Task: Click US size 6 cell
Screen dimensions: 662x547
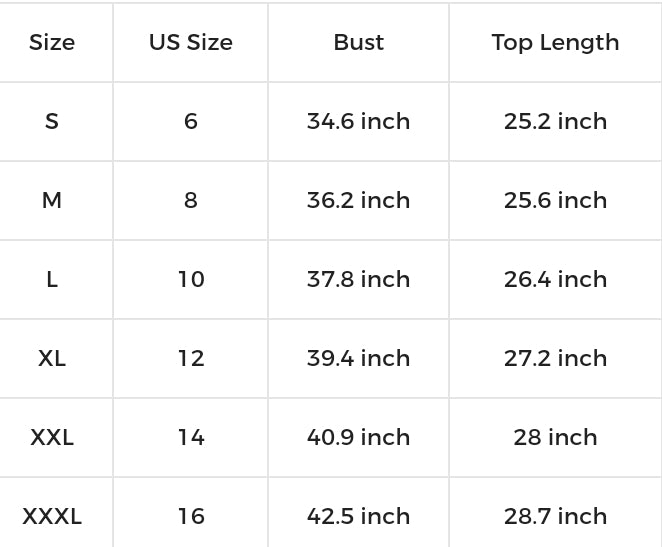Action: coord(191,121)
